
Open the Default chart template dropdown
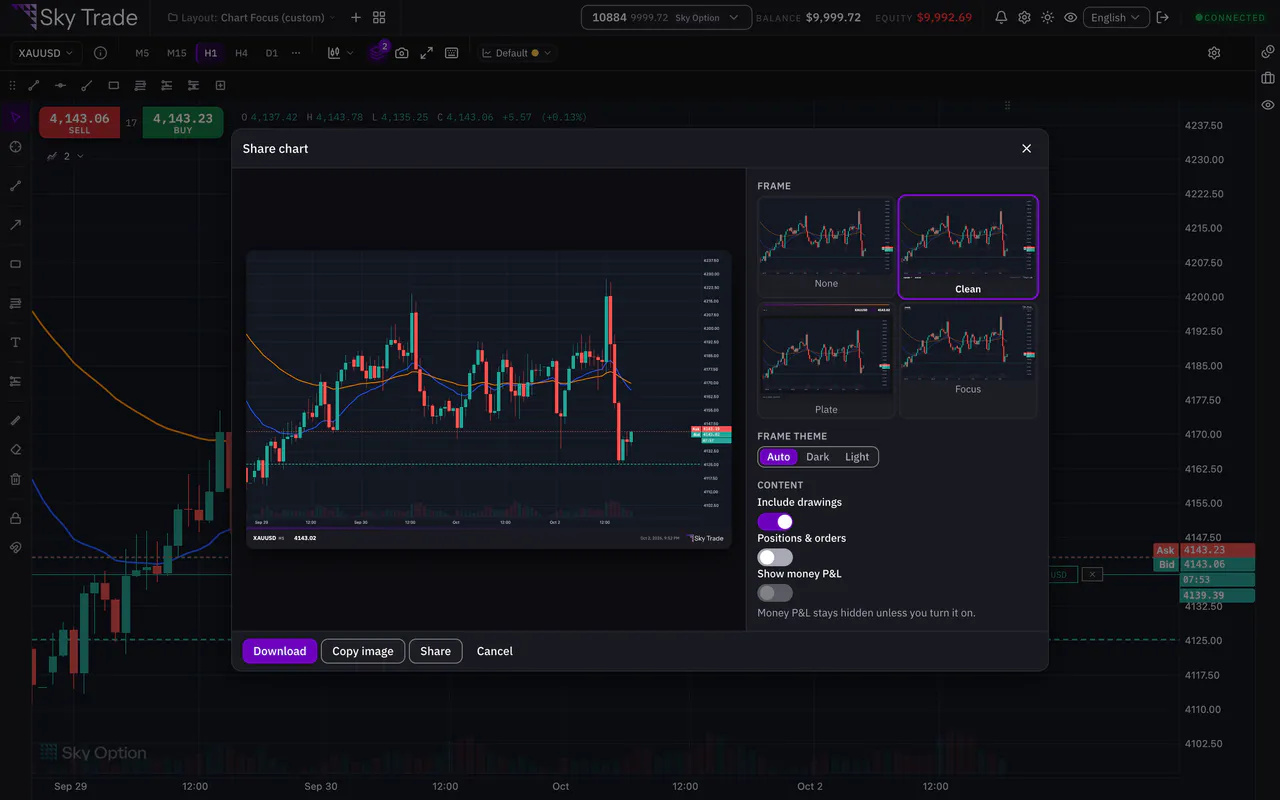(516, 53)
